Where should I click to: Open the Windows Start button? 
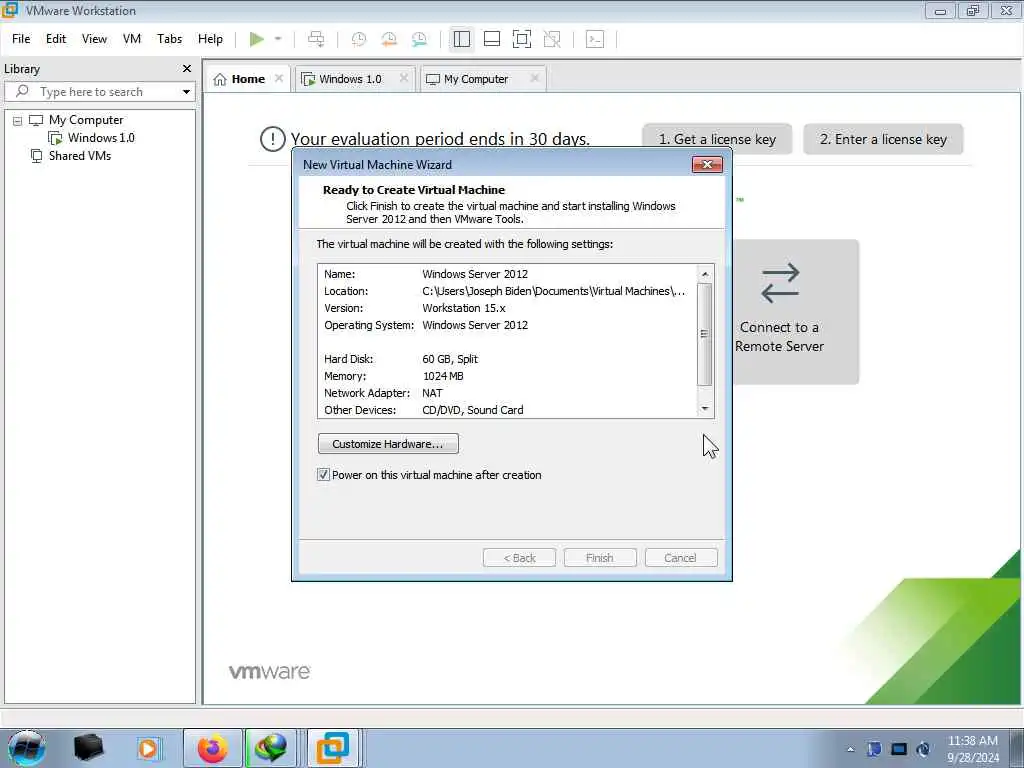(27, 748)
